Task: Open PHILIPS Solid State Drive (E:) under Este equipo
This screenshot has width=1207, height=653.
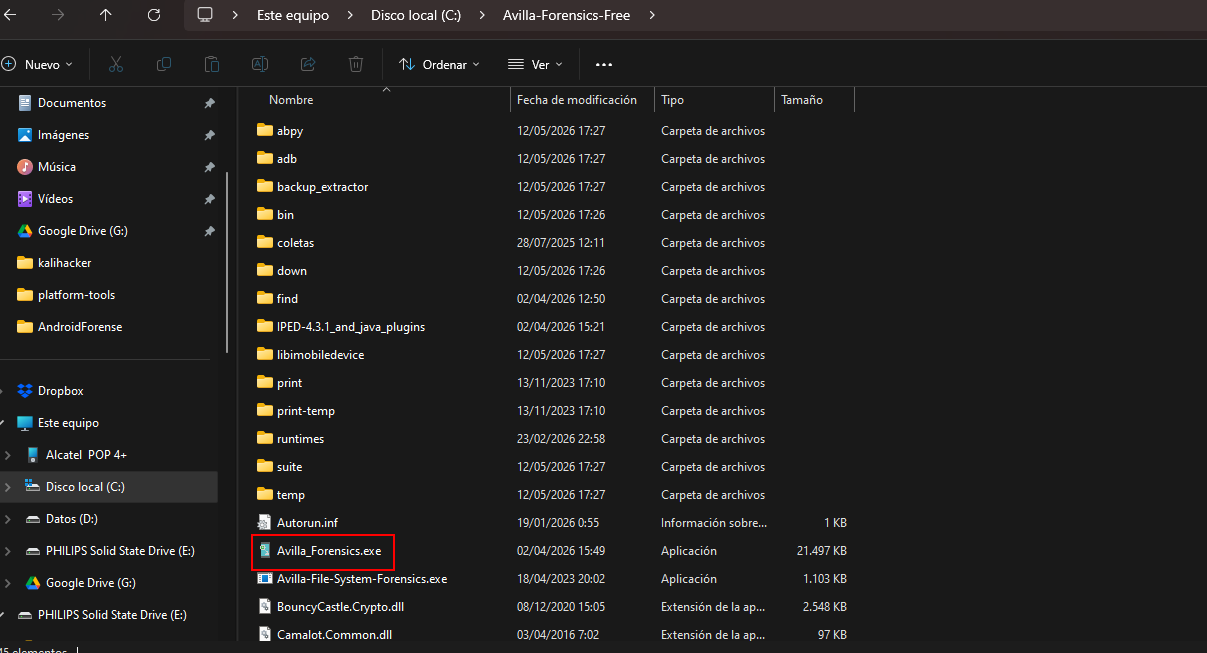Action: tap(120, 551)
